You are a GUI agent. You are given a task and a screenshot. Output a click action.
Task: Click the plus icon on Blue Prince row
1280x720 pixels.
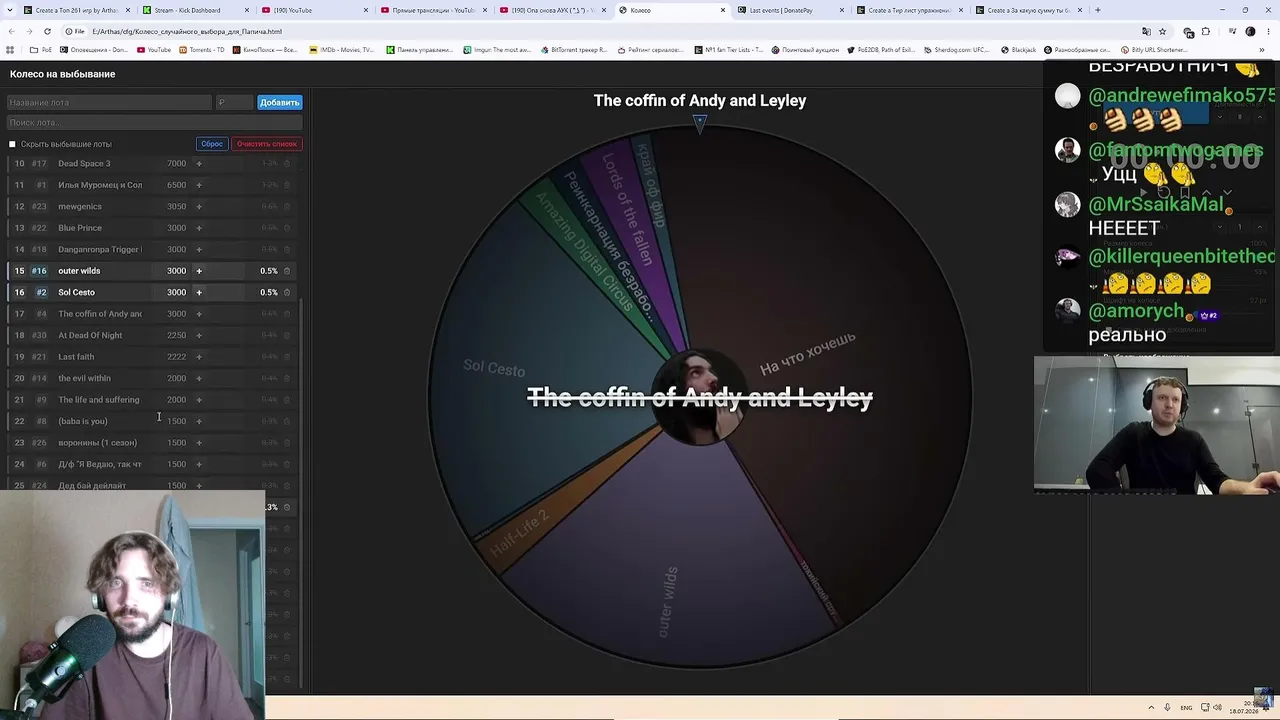click(x=198, y=228)
